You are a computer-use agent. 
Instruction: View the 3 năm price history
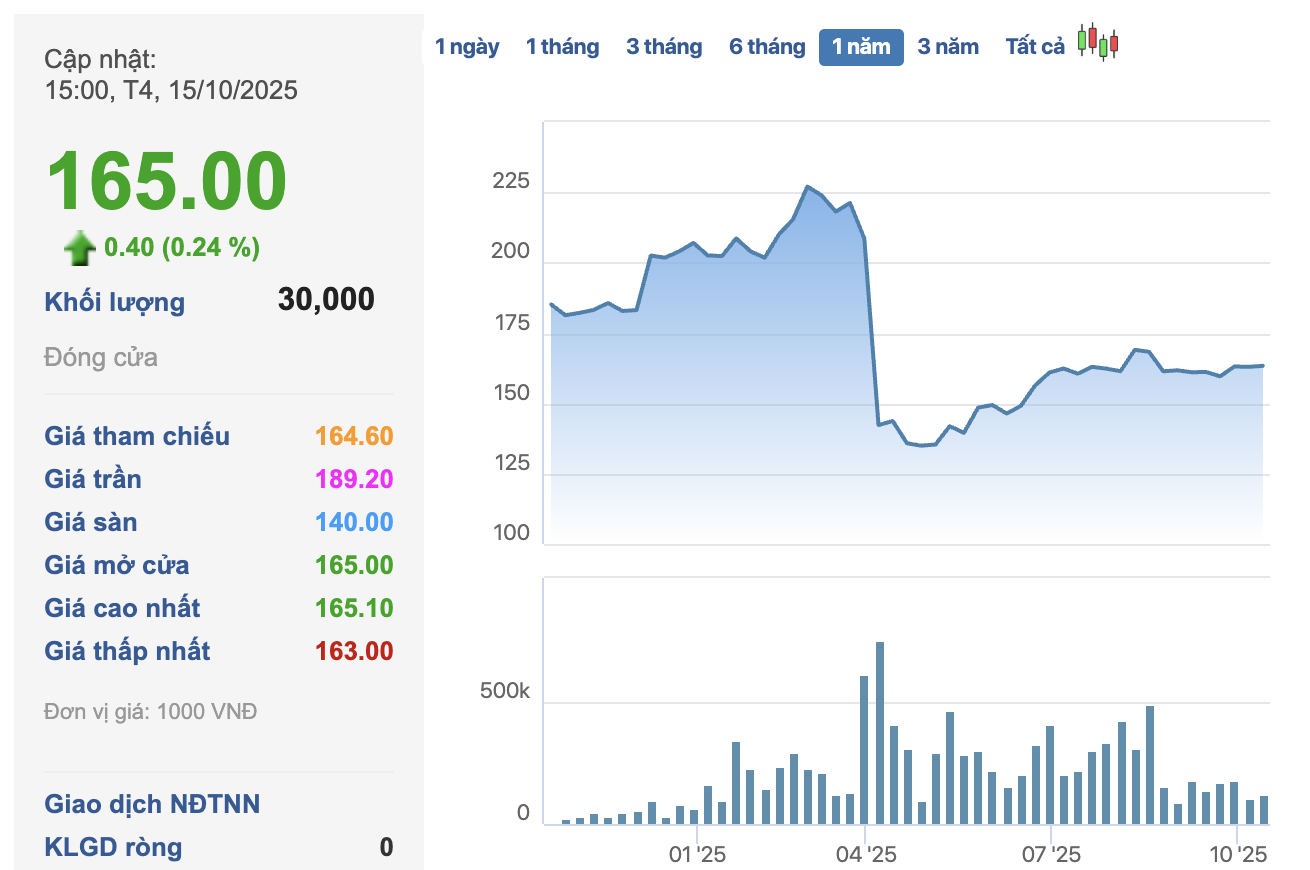948,47
